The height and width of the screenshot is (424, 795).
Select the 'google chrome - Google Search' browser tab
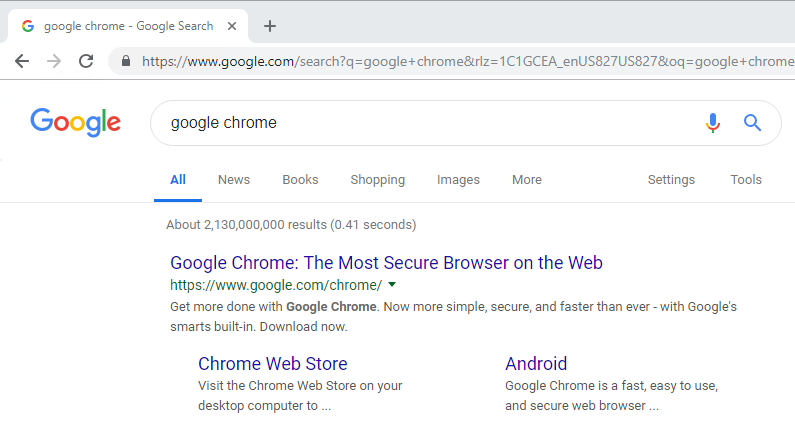128,26
